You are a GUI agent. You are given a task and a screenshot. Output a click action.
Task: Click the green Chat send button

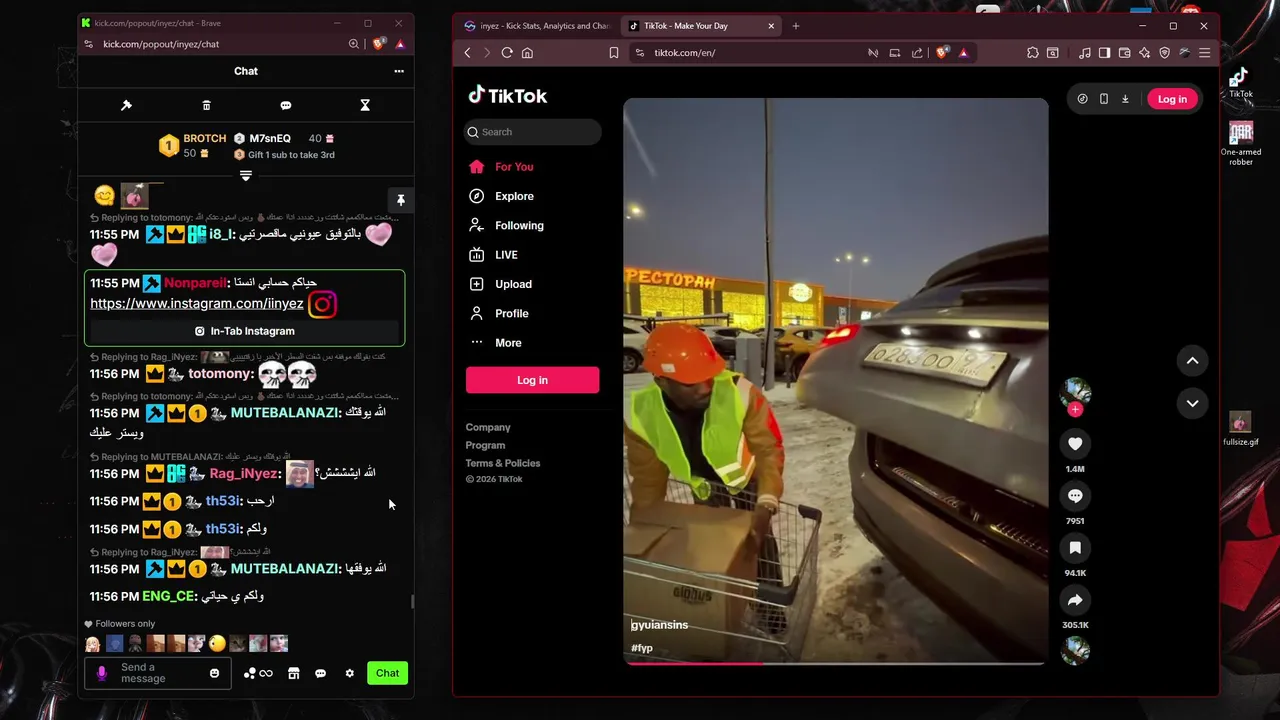tap(387, 673)
